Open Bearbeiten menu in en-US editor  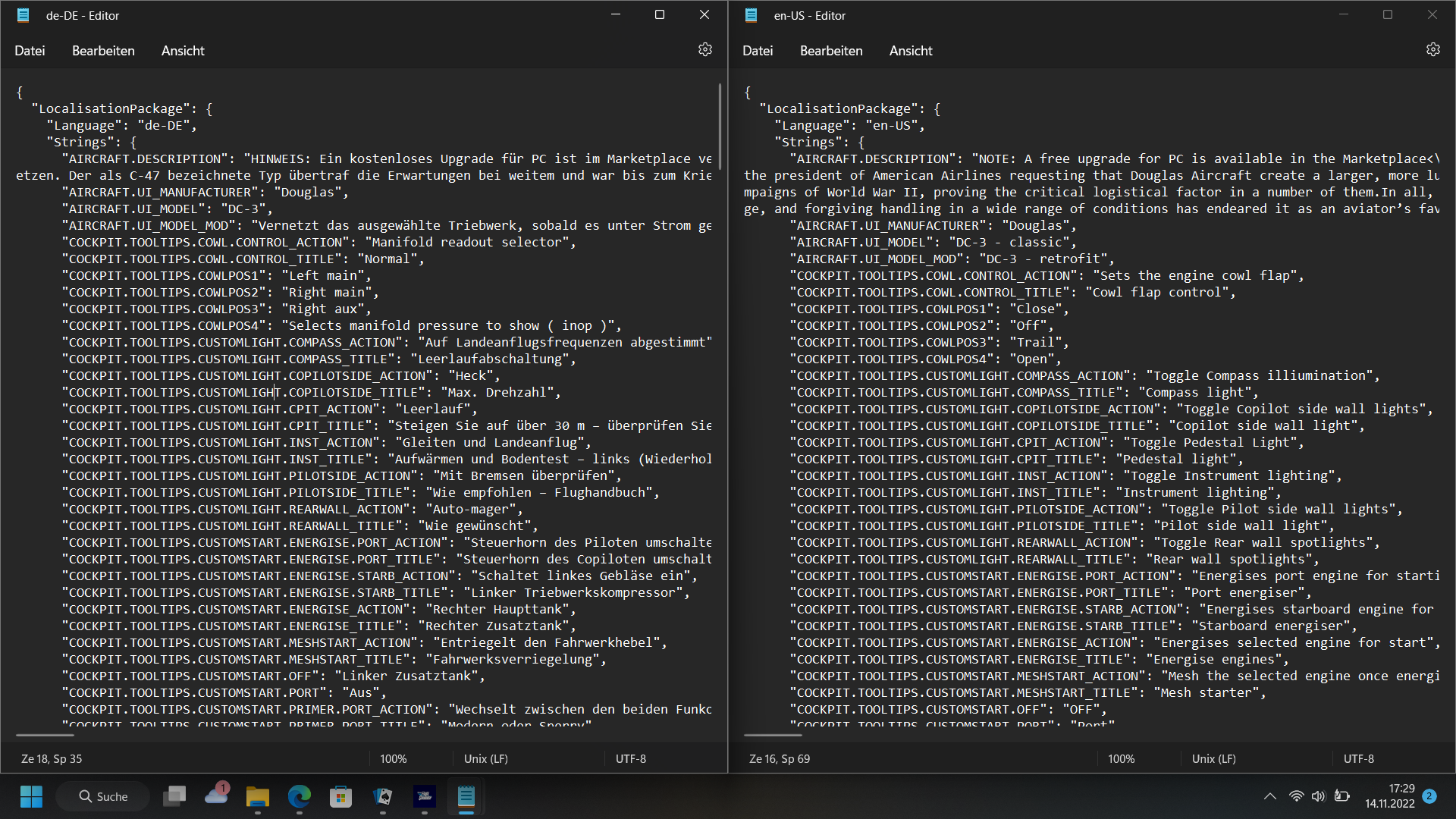831,51
